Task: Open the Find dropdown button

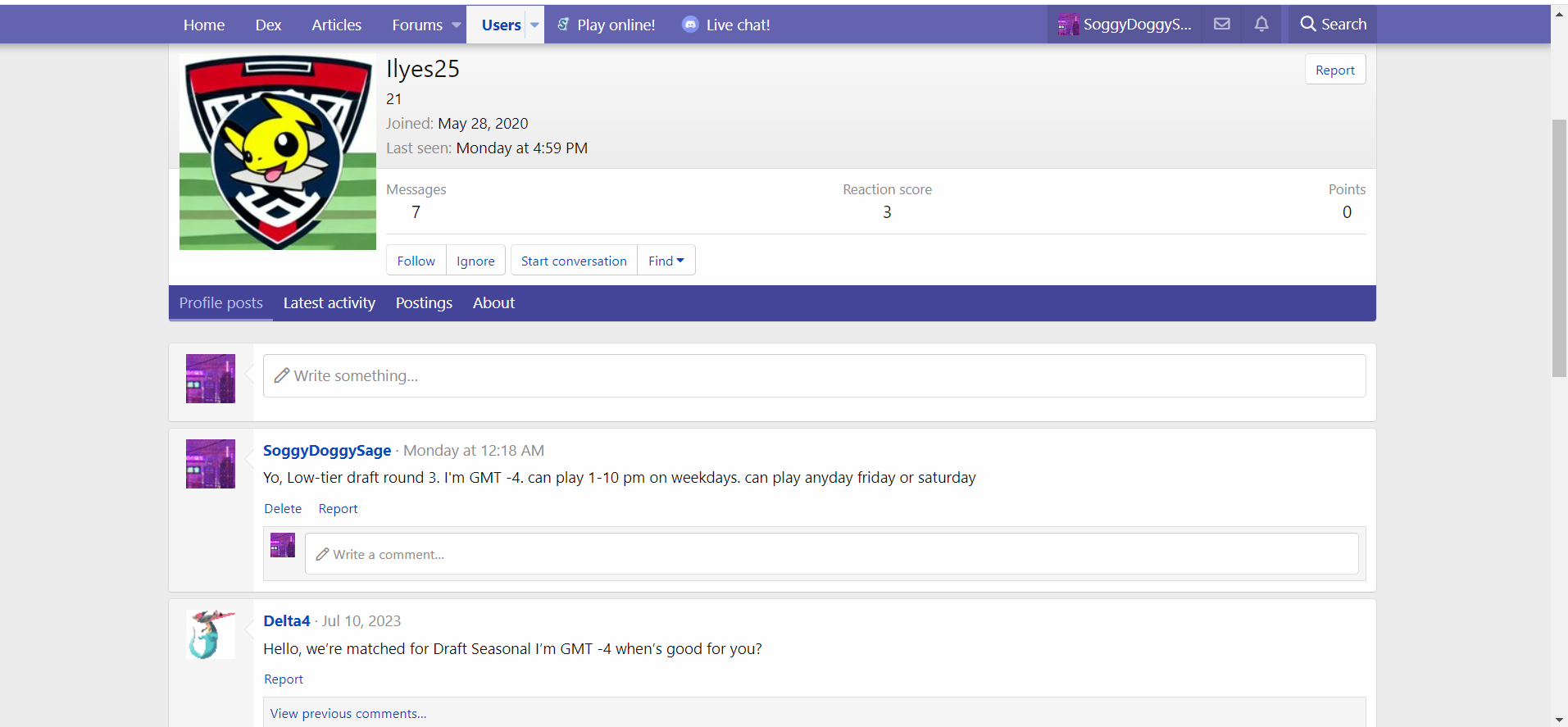Action: point(666,261)
